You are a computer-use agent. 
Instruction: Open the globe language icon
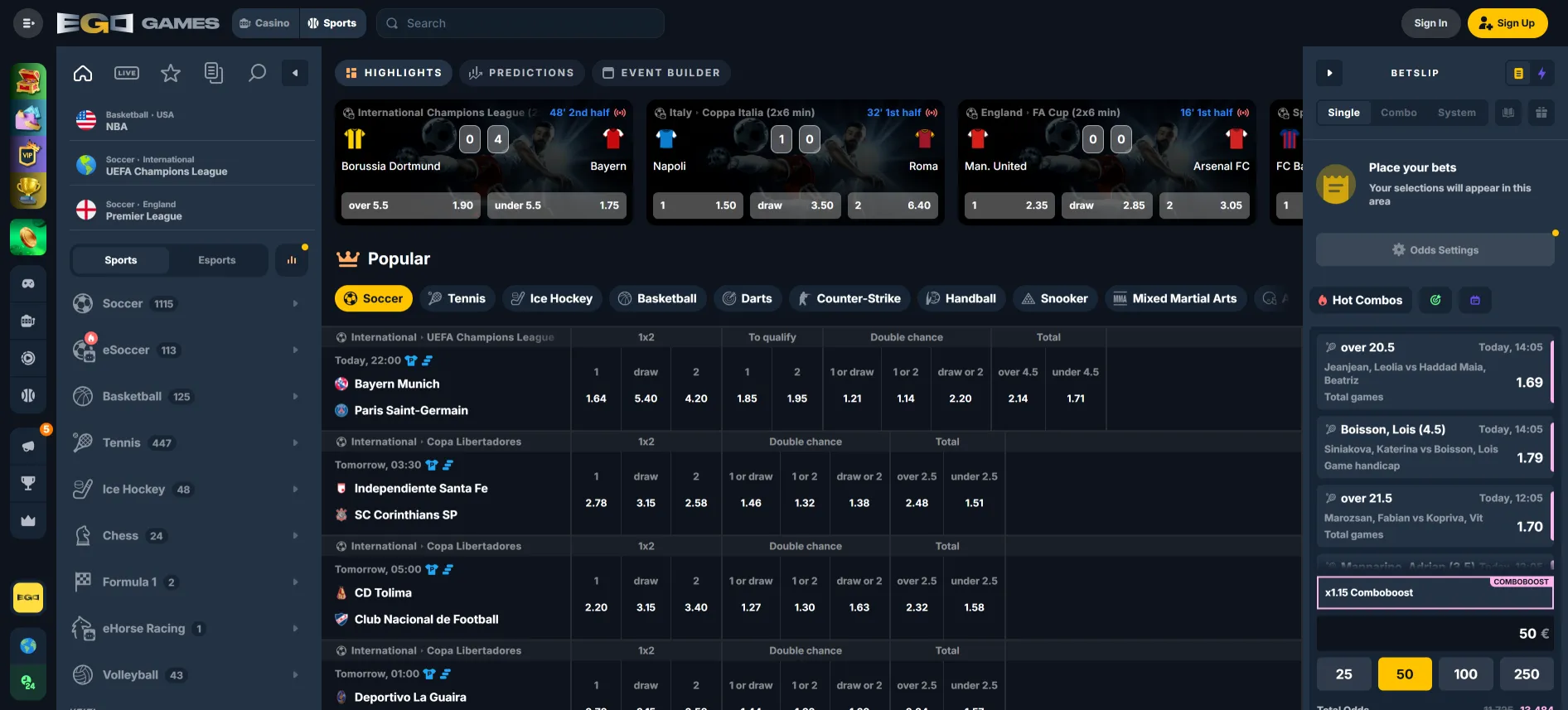point(28,645)
